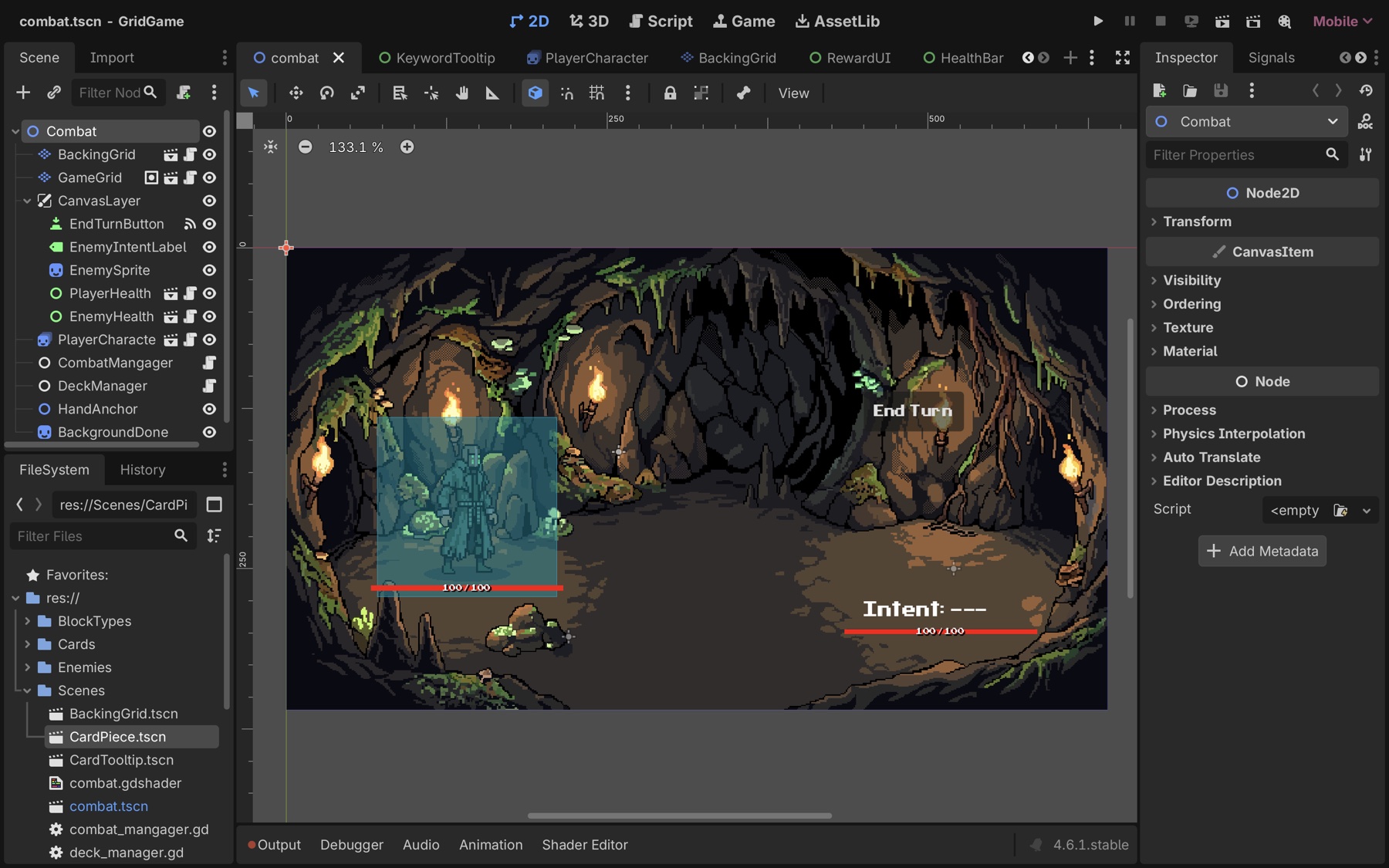The image size is (1389, 868).
Task: Open the View menu button
Action: [793, 93]
